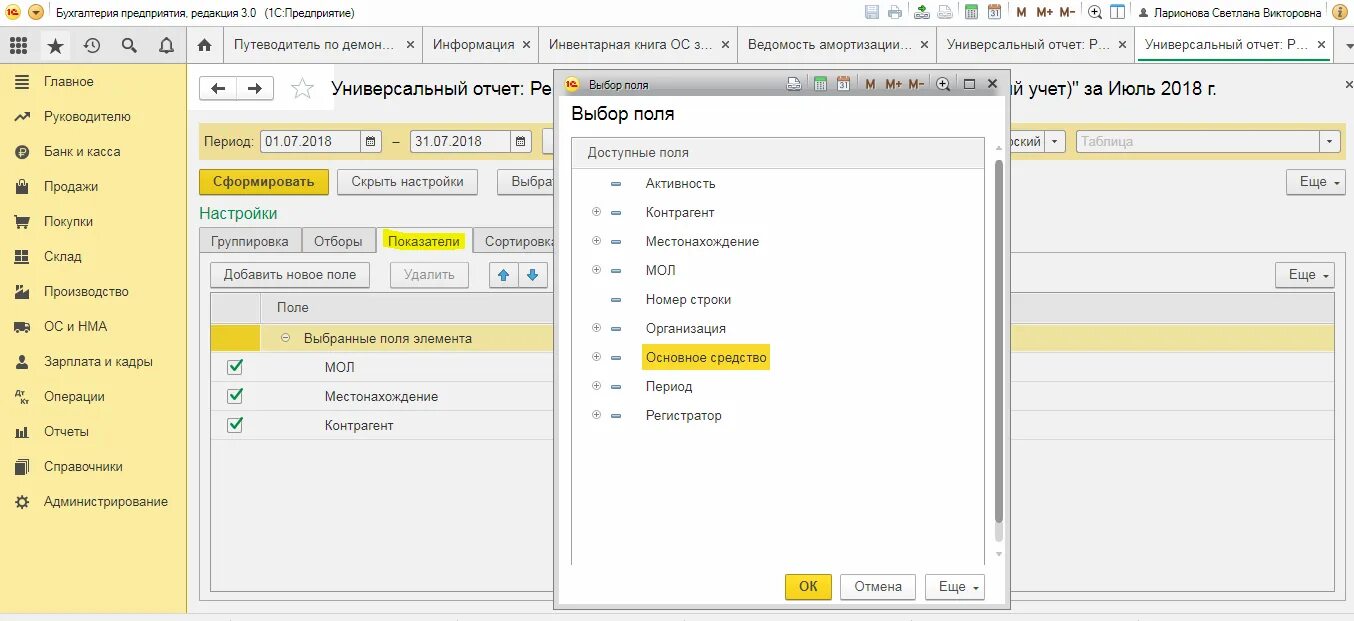Open the favorites star icon
Image resolution: width=1354 pixels, height=621 pixels.
pos(55,46)
